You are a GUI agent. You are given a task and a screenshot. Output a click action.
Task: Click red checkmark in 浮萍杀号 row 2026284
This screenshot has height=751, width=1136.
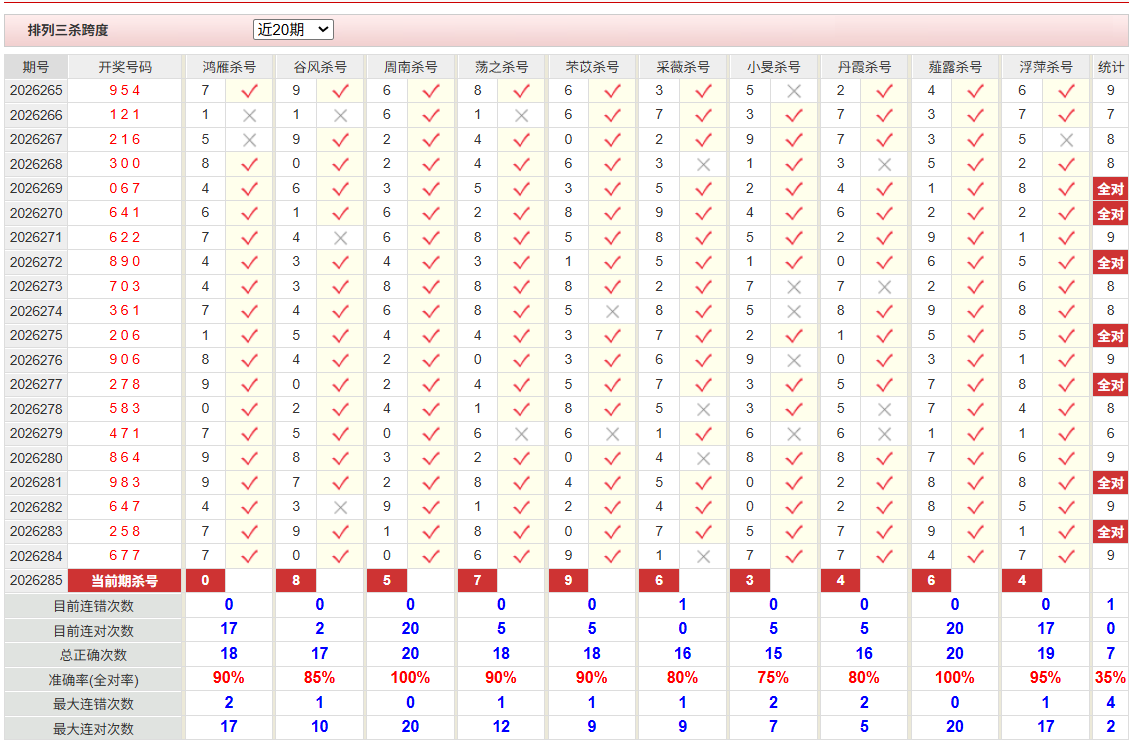tap(1066, 556)
